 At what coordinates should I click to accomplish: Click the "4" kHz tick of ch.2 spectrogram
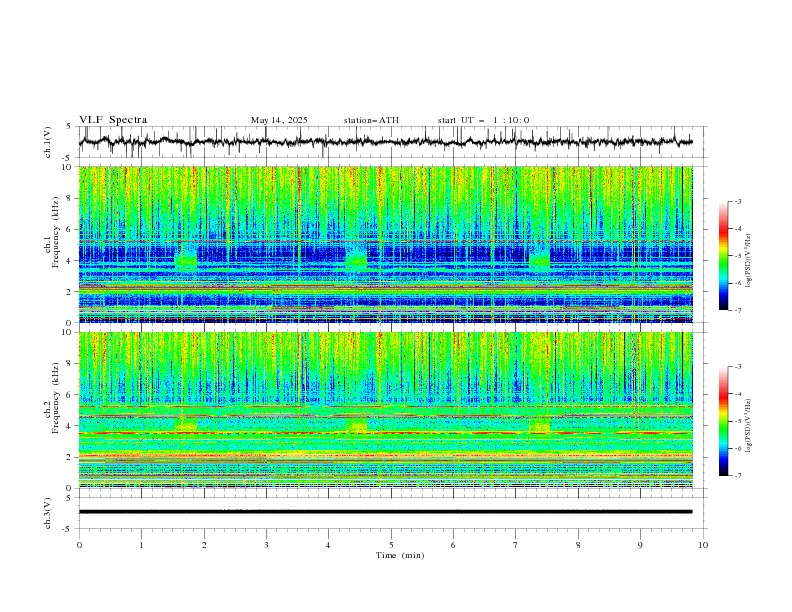(71, 426)
